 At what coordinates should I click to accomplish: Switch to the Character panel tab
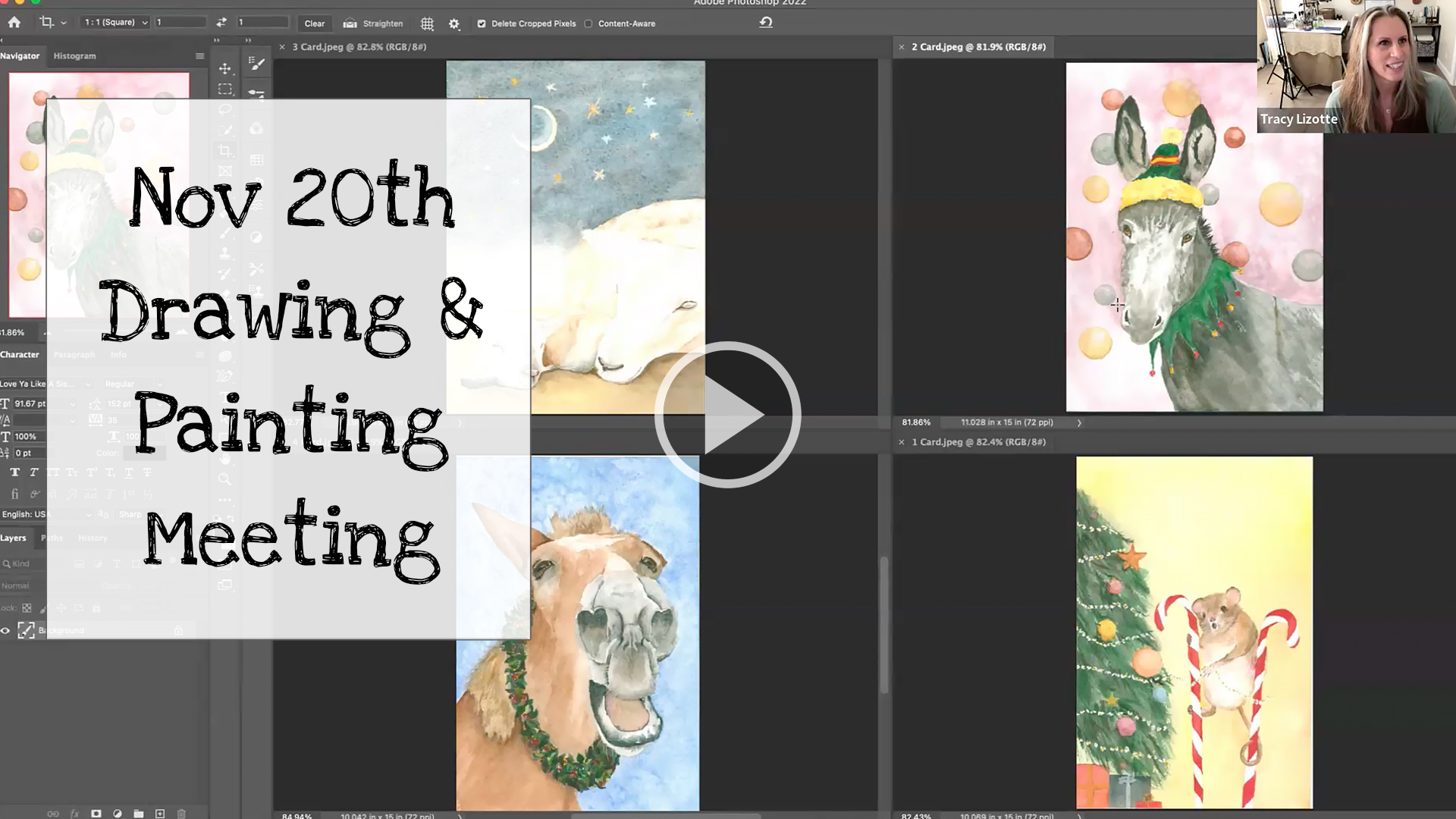20,355
